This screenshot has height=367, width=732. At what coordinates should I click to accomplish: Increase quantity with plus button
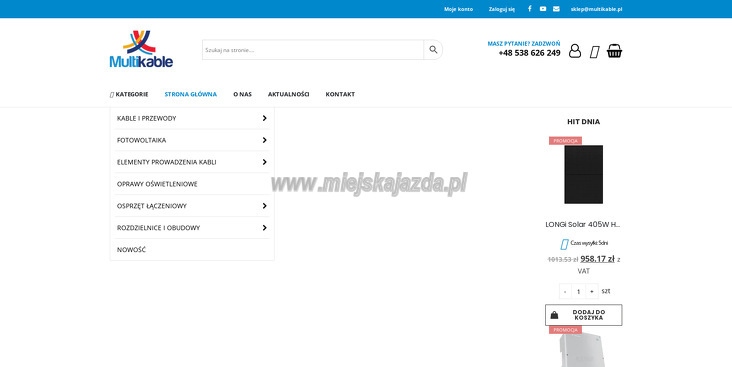[591, 291]
